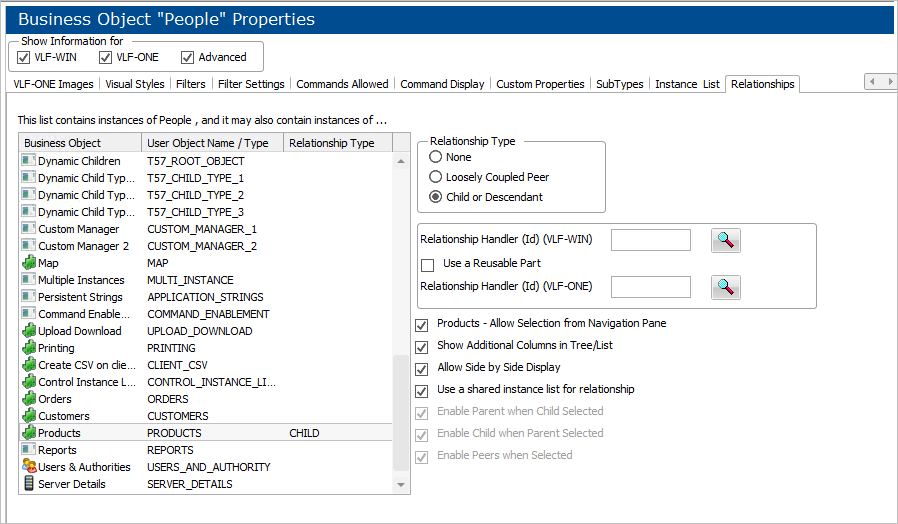Click the Server Details object icon
Viewport: 898px width, 524px height.
28,484
